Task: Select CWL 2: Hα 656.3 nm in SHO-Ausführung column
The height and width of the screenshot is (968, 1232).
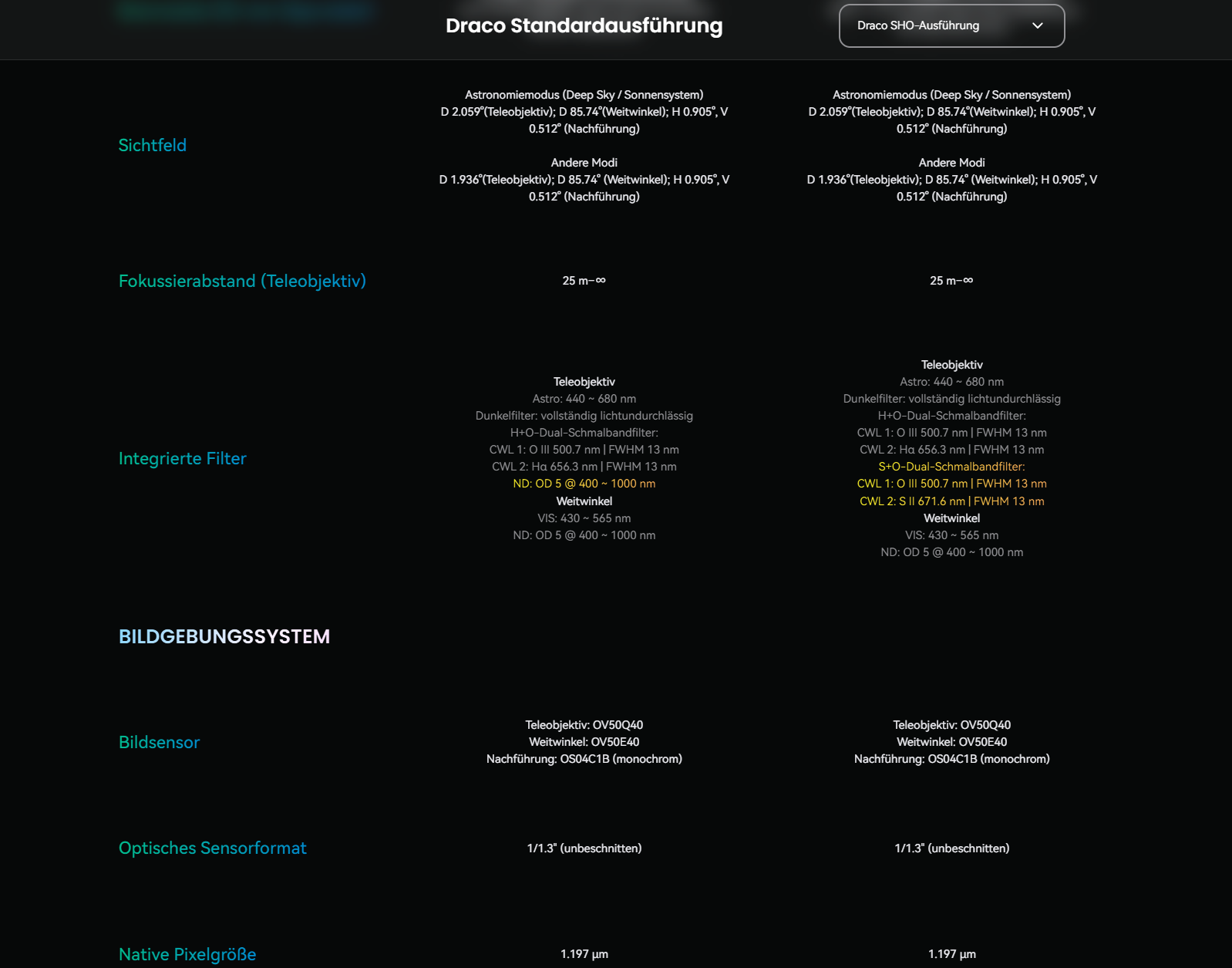Action: 952,450
